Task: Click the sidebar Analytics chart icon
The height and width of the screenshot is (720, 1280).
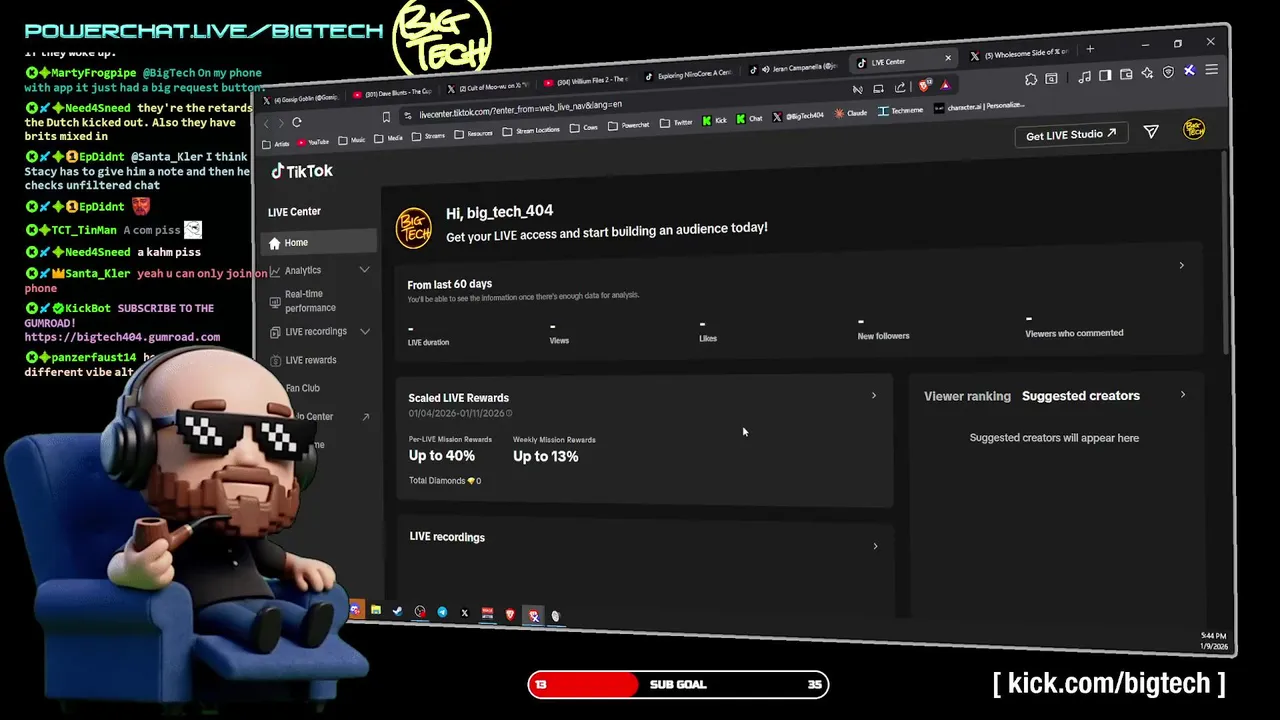Action: 275,270
